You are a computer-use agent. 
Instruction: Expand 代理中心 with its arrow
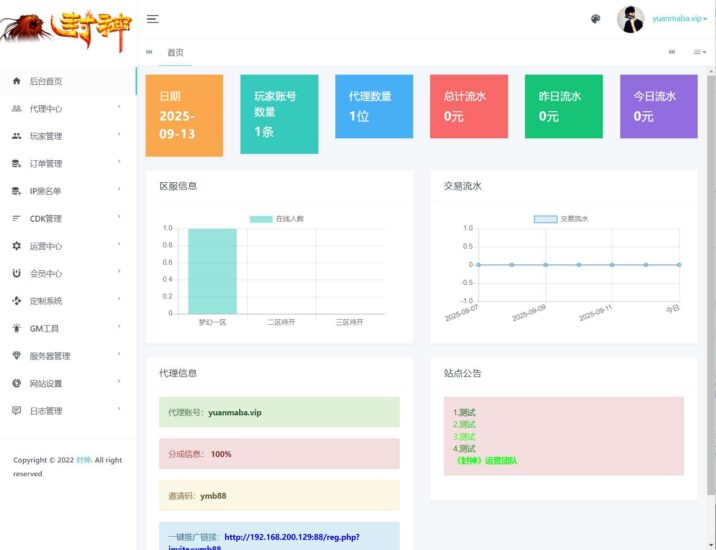tap(119, 107)
